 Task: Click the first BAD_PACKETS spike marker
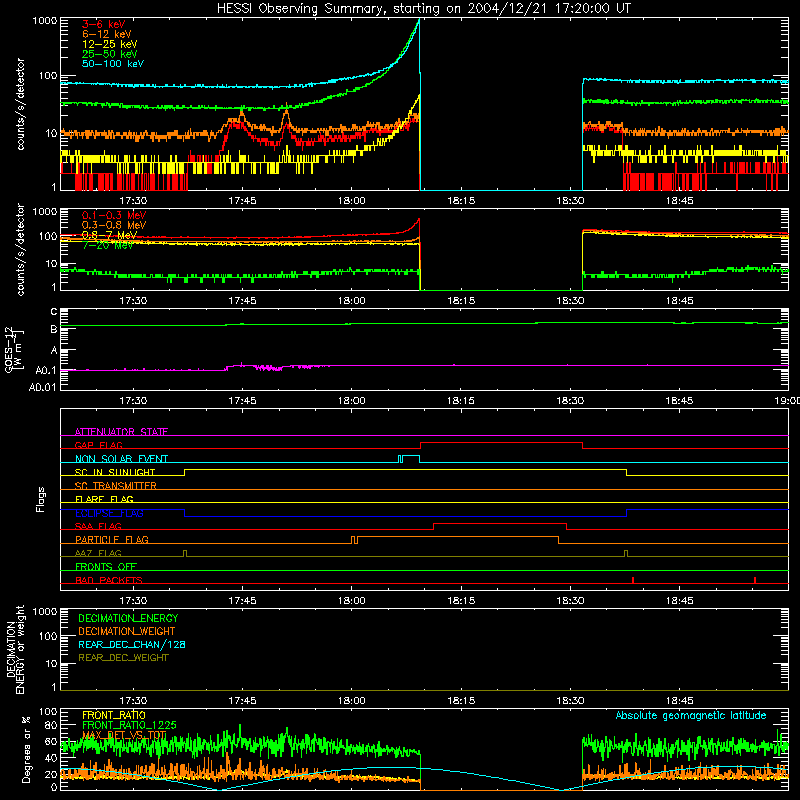coord(633,580)
